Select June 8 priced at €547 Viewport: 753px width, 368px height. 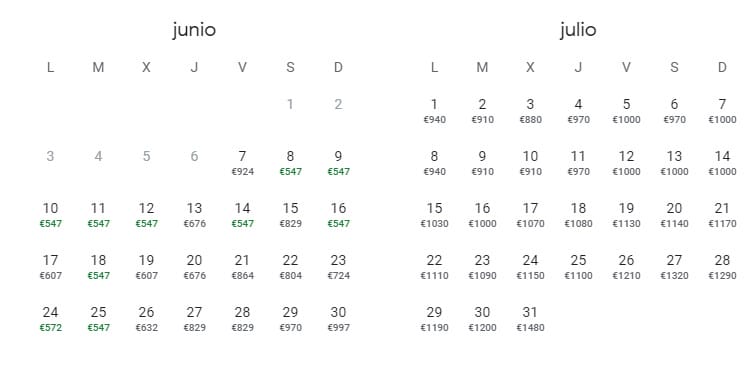[x=291, y=163]
